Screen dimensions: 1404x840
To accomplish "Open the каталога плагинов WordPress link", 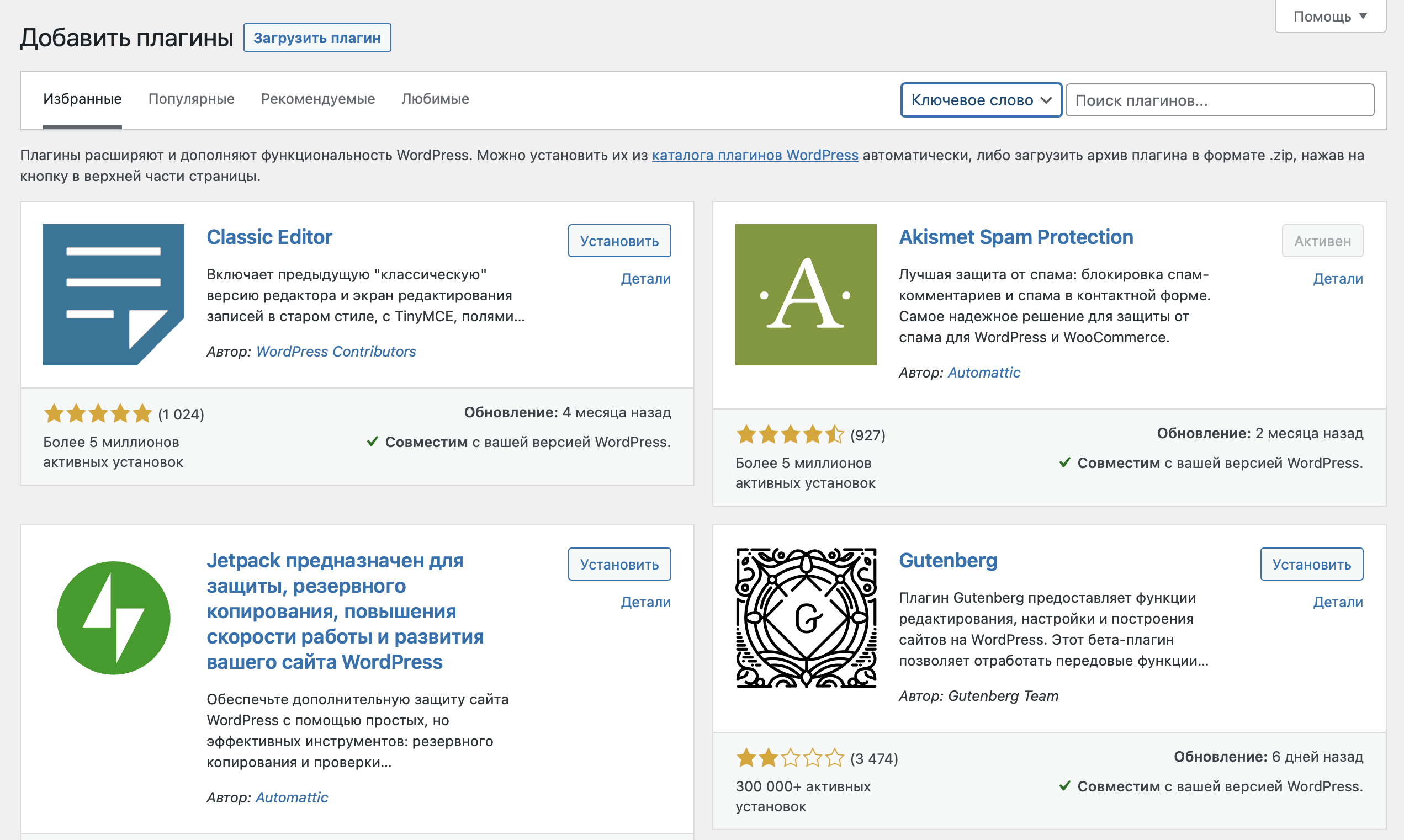I will (x=755, y=155).
